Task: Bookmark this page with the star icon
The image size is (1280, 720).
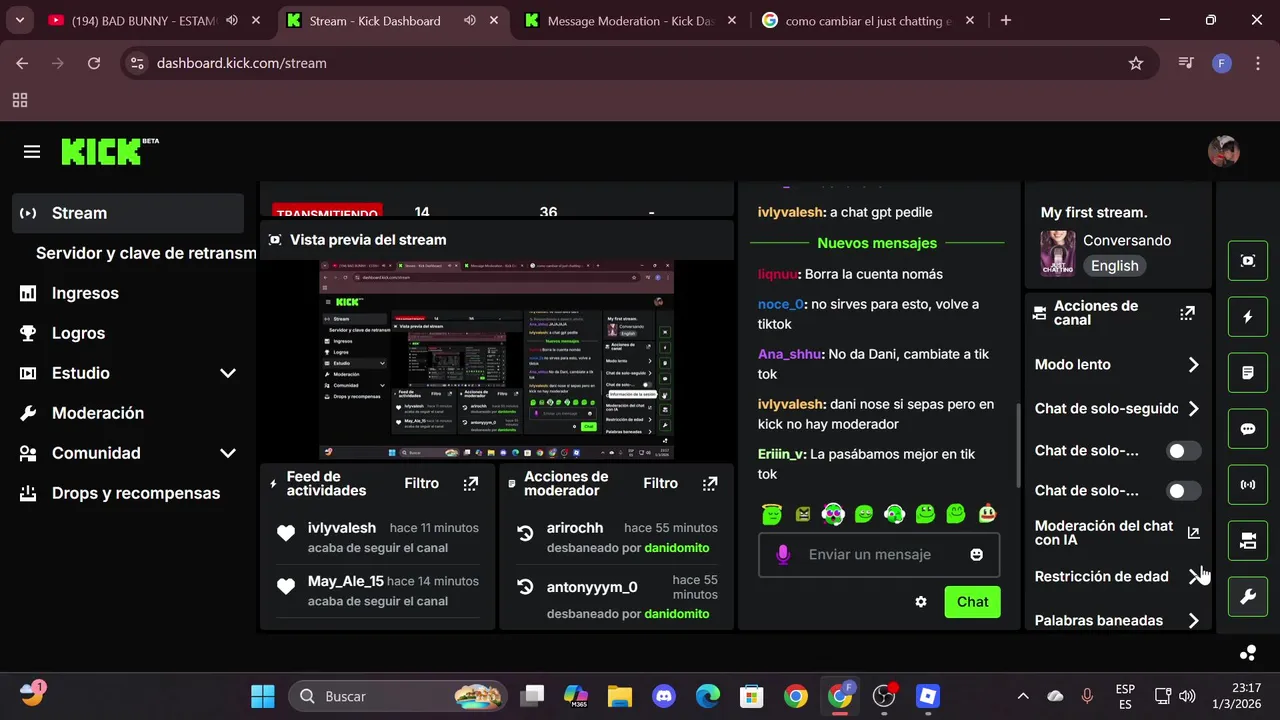Action: pos(1136,63)
